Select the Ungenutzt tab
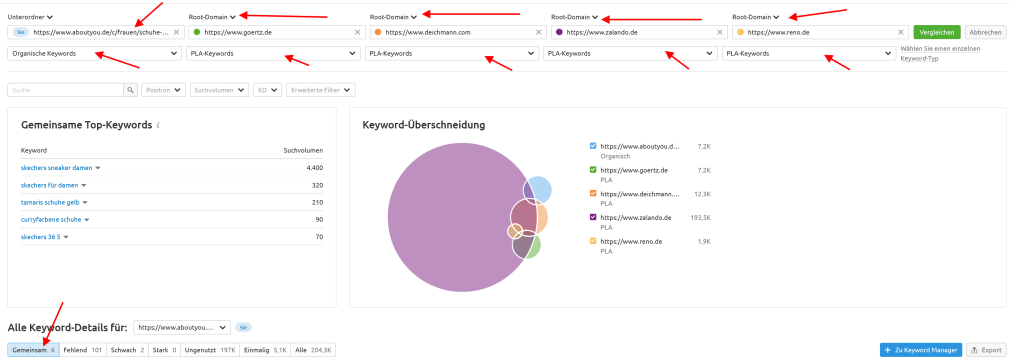Image resolution: width=1010 pixels, height=363 pixels. [210, 350]
